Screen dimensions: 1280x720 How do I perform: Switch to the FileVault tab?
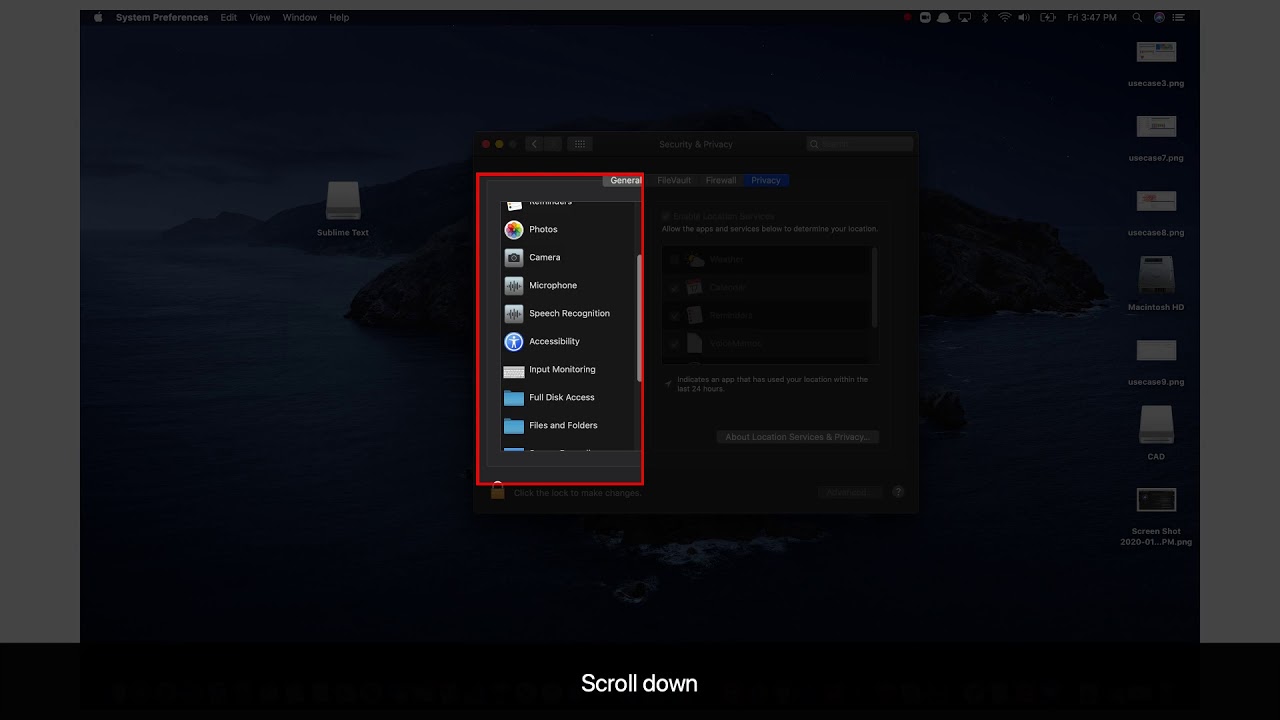[674, 181]
